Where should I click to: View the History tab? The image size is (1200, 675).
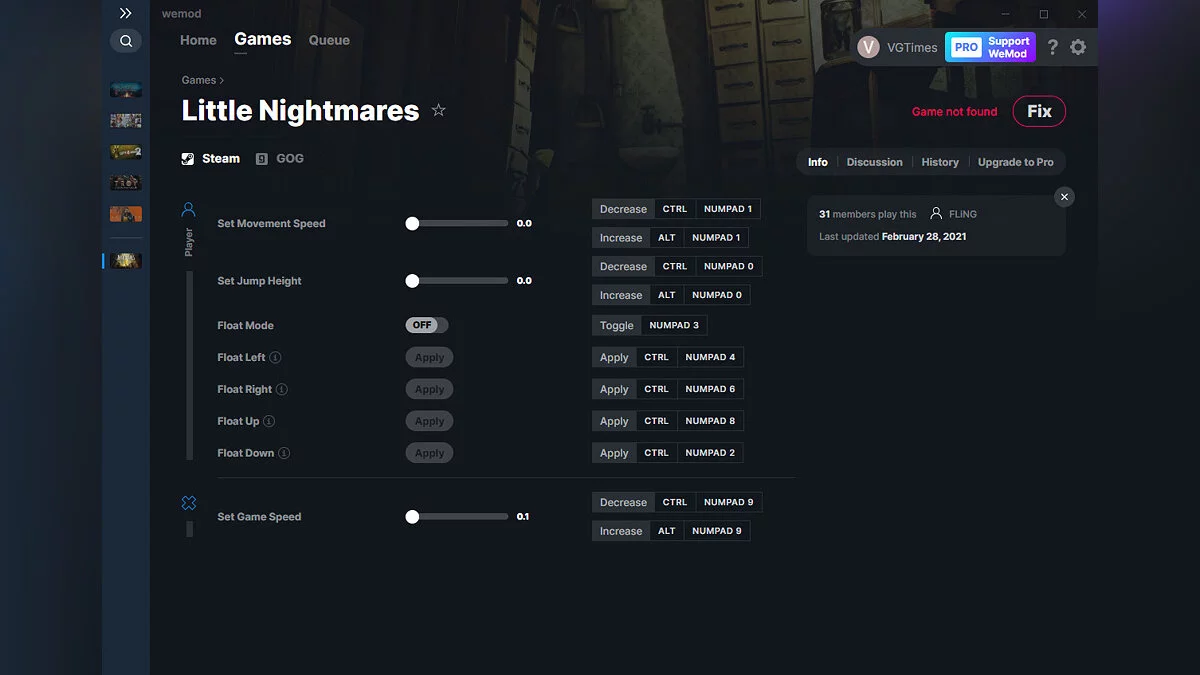(940, 161)
